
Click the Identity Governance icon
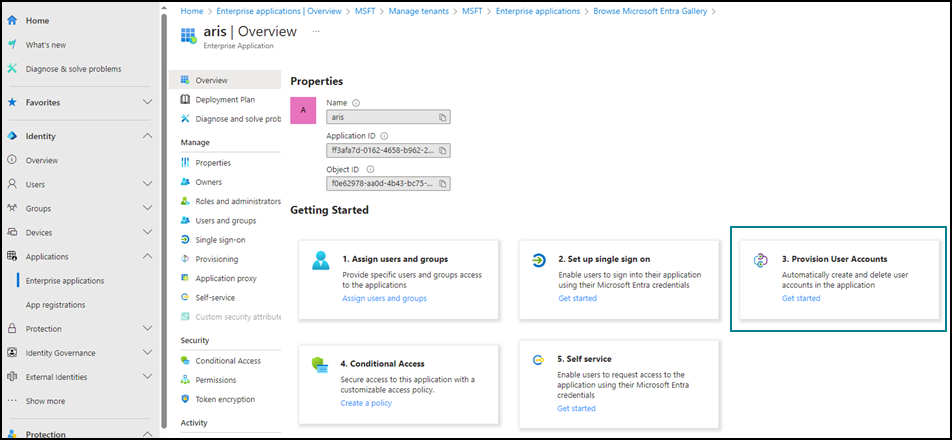pyautogui.click(x=12, y=353)
